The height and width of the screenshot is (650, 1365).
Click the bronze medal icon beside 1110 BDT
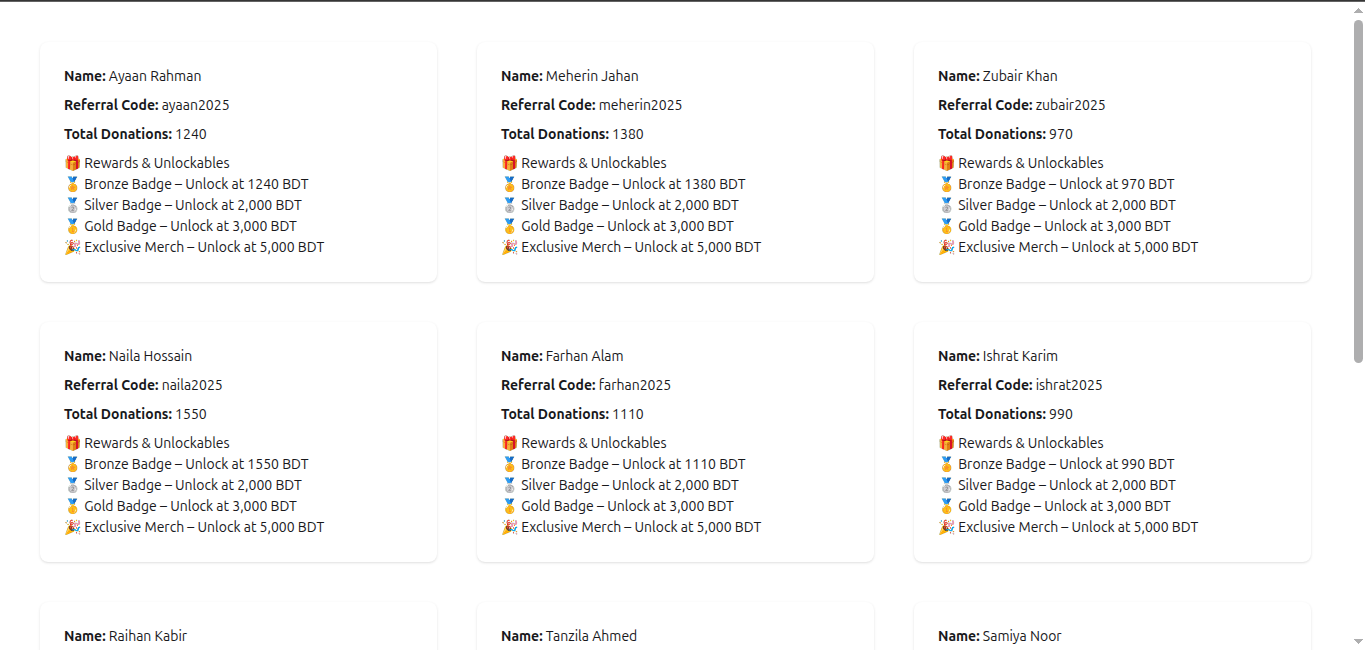pos(509,464)
